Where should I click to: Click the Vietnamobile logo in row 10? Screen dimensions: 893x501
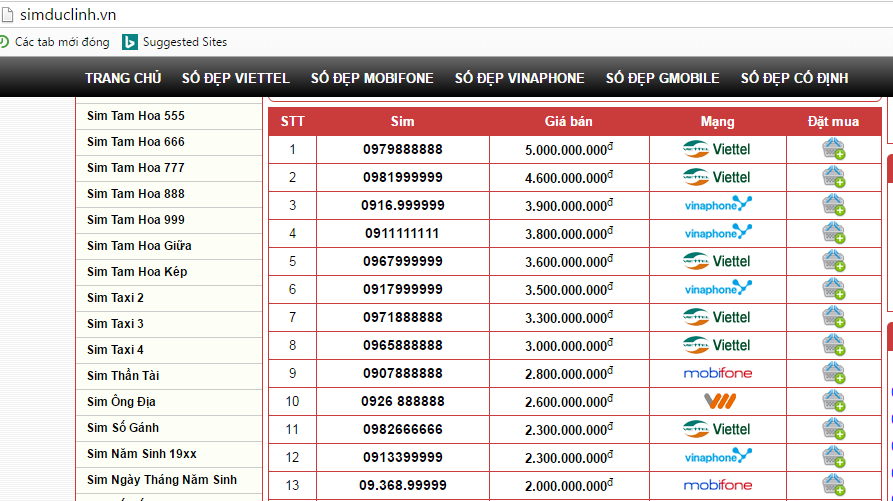pyautogui.click(x=717, y=401)
